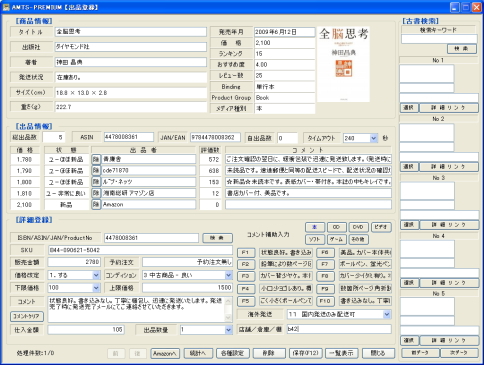Open the 下限価格 100 dropdown
Image resolution: width=484 pixels, height=365 pixels.
(96, 288)
